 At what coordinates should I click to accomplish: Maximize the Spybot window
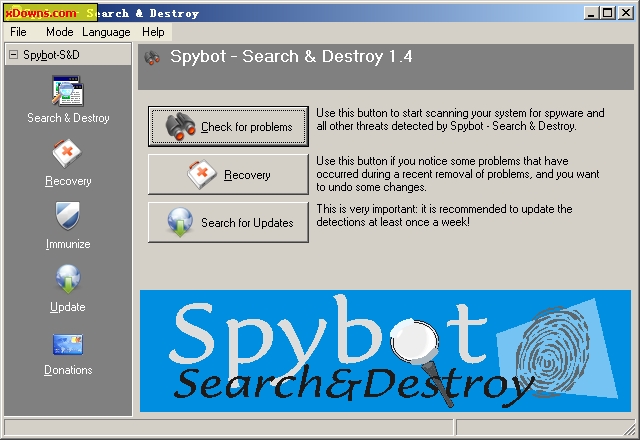click(x=607, y=13)
